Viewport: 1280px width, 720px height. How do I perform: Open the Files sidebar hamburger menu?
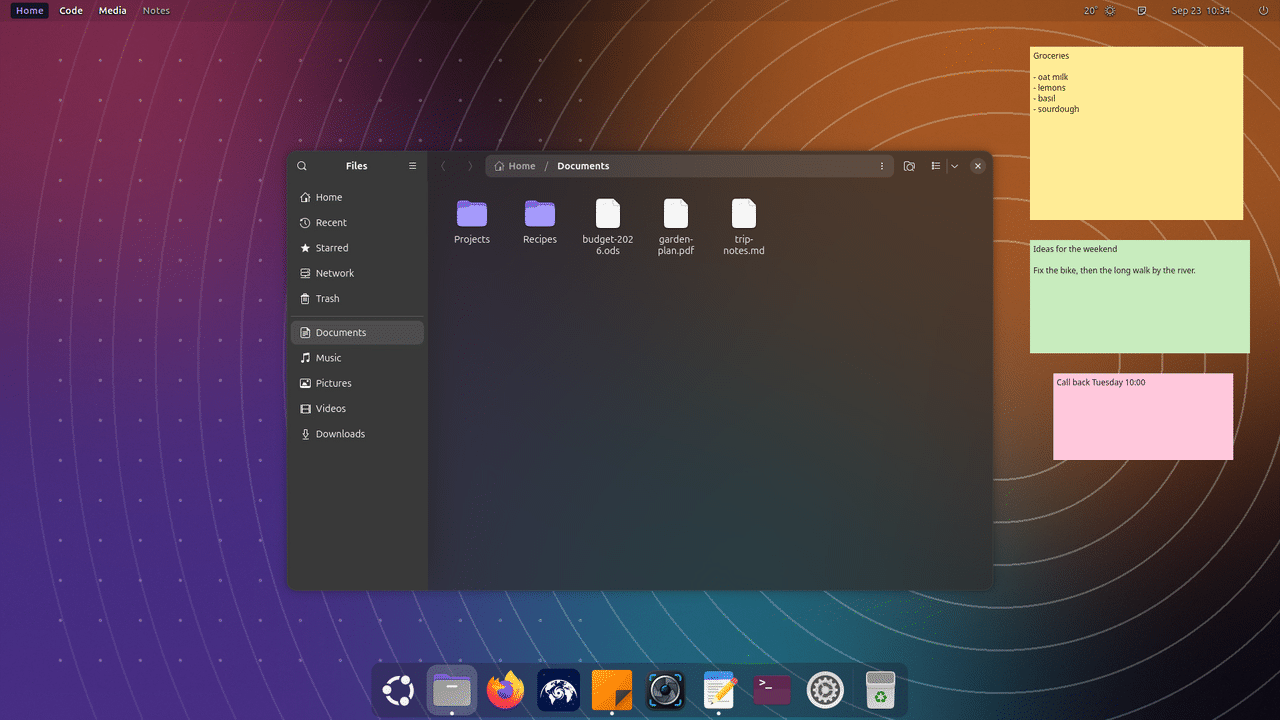[412, 166]
